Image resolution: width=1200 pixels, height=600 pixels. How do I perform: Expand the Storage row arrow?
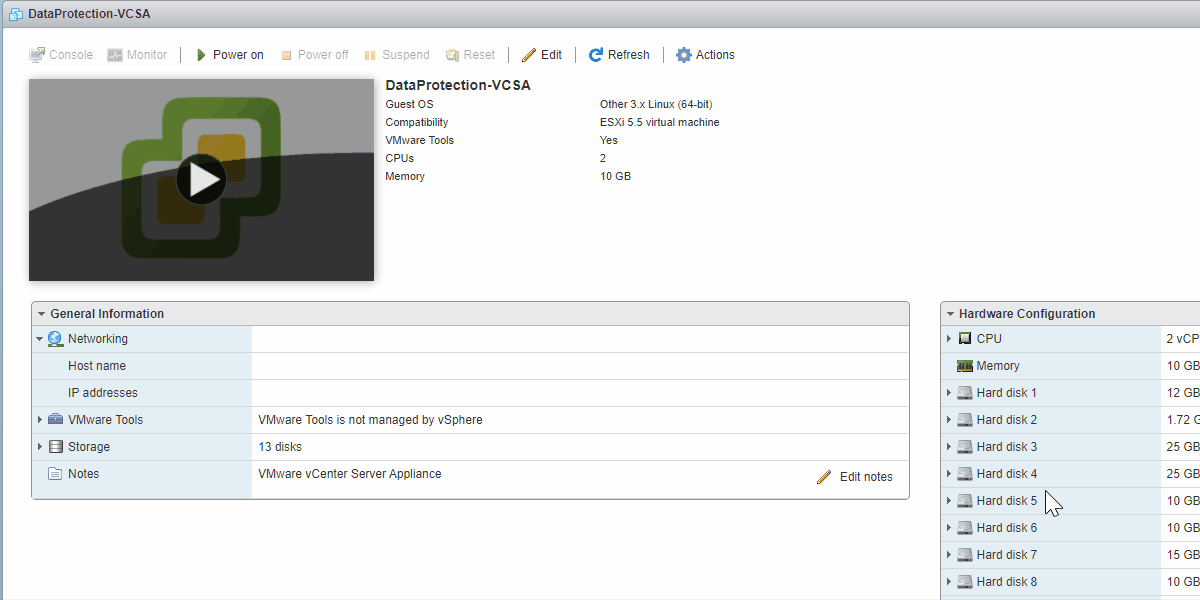(x=40, y=447)
